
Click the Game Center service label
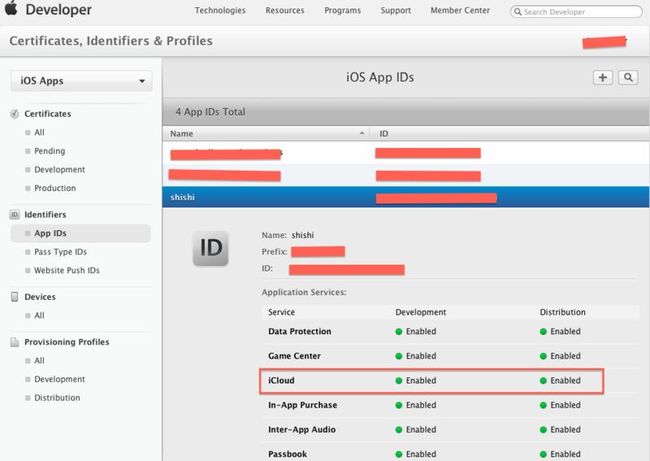tap(294, 356)
